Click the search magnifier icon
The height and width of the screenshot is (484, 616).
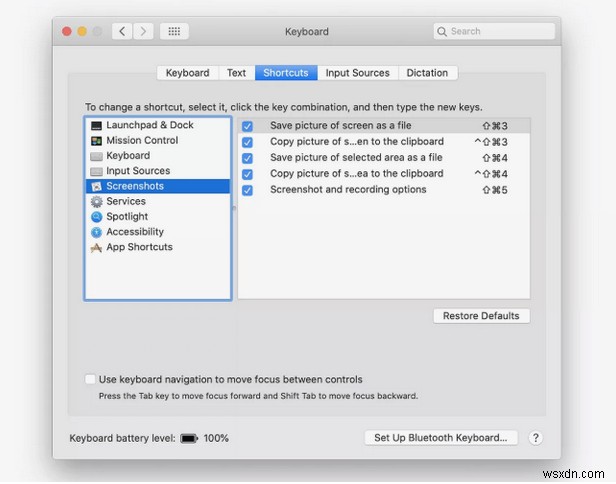click(442, 31)
